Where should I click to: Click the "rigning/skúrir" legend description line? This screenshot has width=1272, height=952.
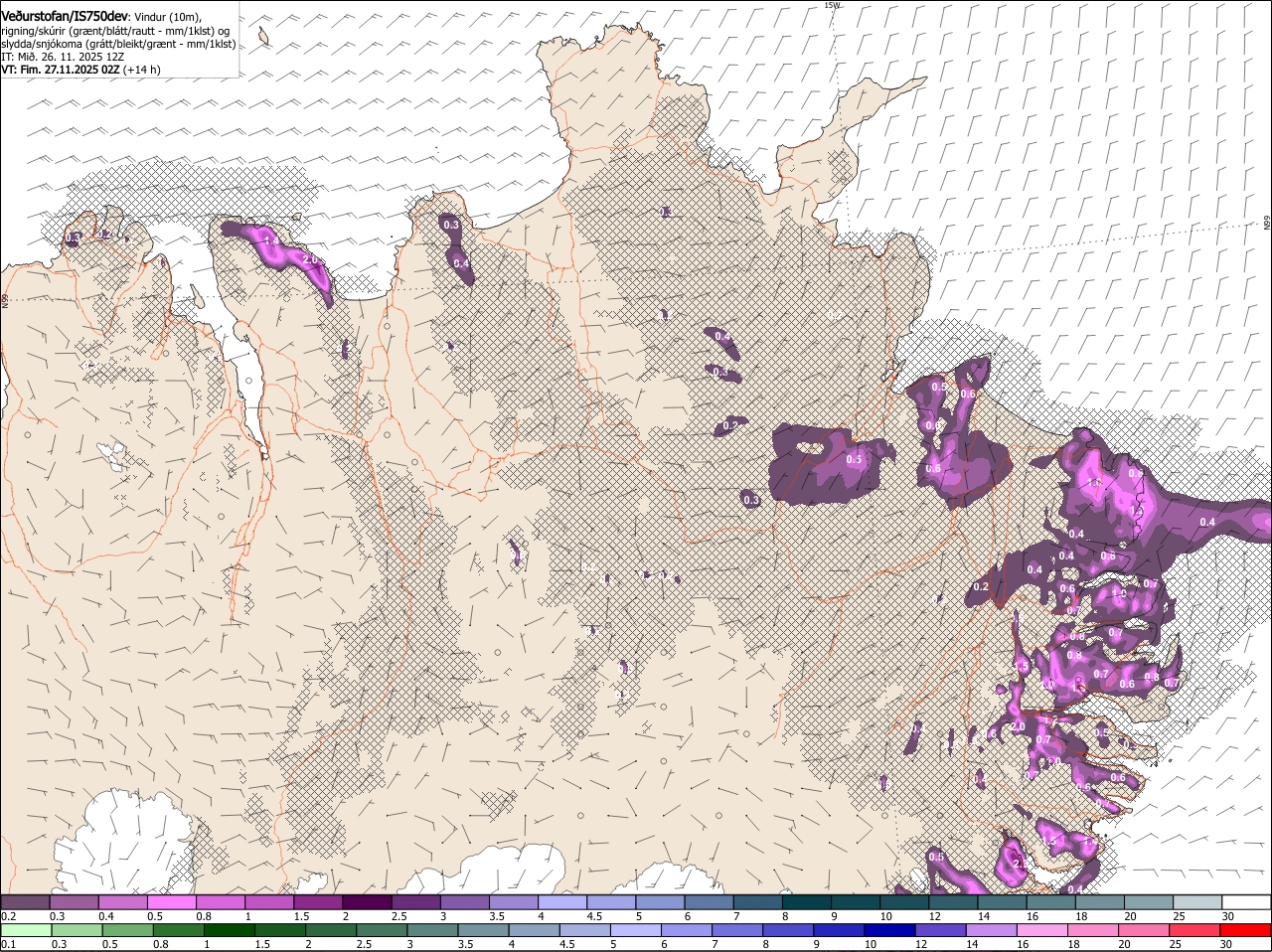tap(115, 31)
